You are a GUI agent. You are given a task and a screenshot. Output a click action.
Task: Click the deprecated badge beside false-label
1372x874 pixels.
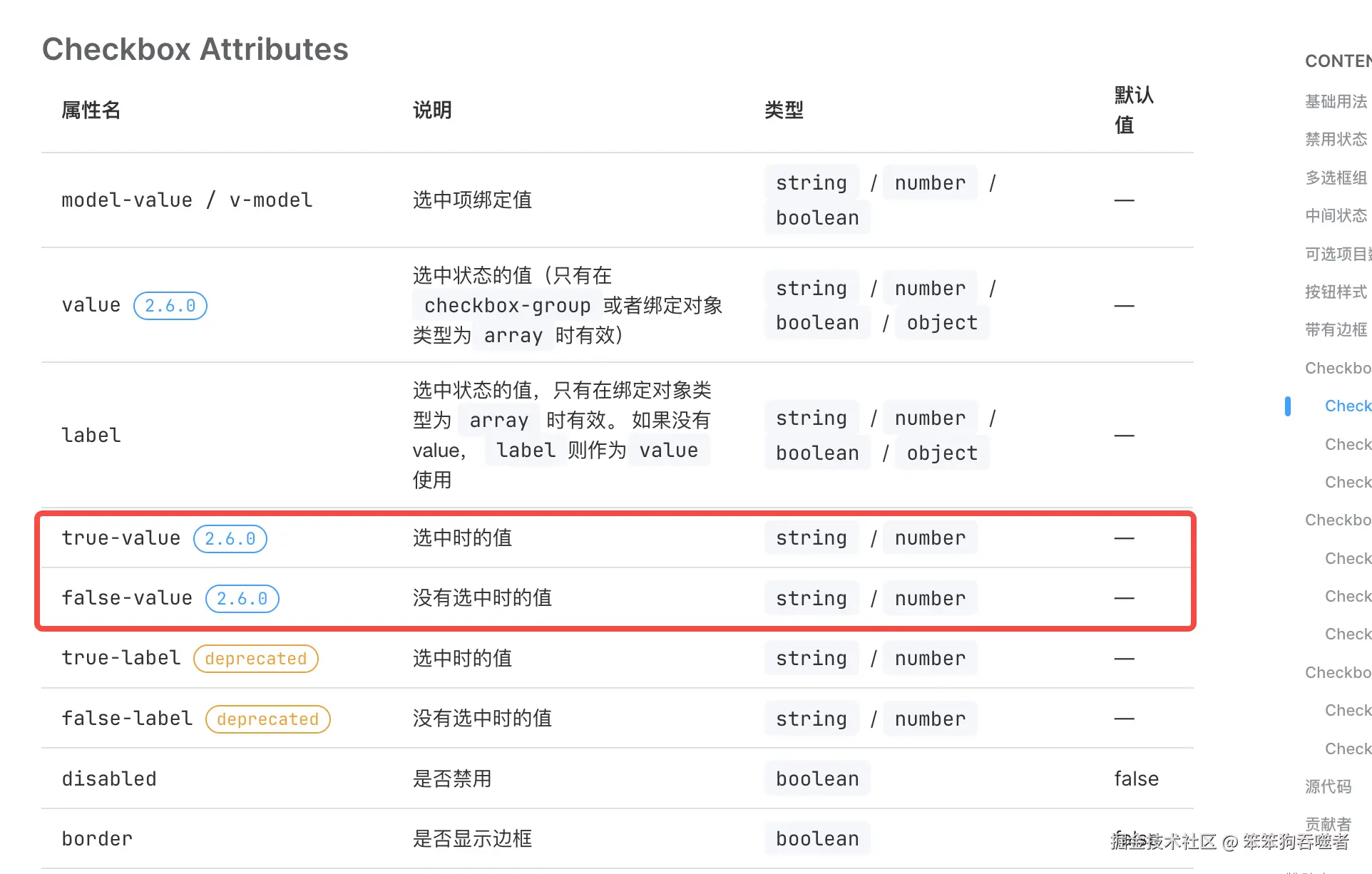[x=267, y=719]
